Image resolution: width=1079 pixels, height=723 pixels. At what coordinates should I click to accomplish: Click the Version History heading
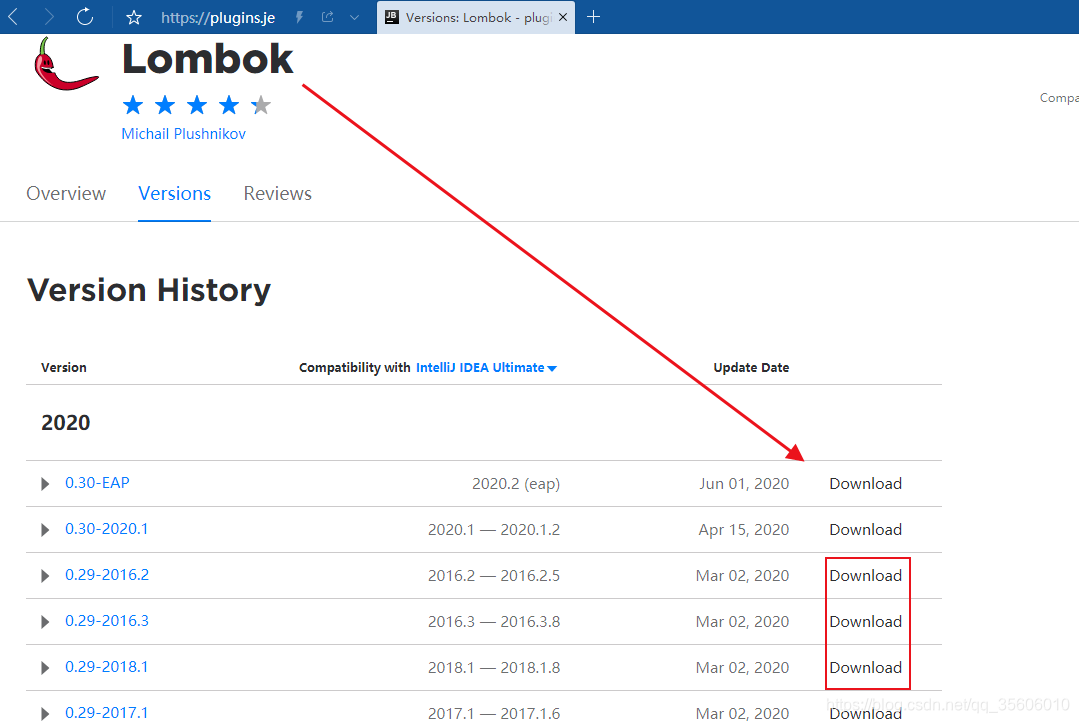[x=149, y=290]
